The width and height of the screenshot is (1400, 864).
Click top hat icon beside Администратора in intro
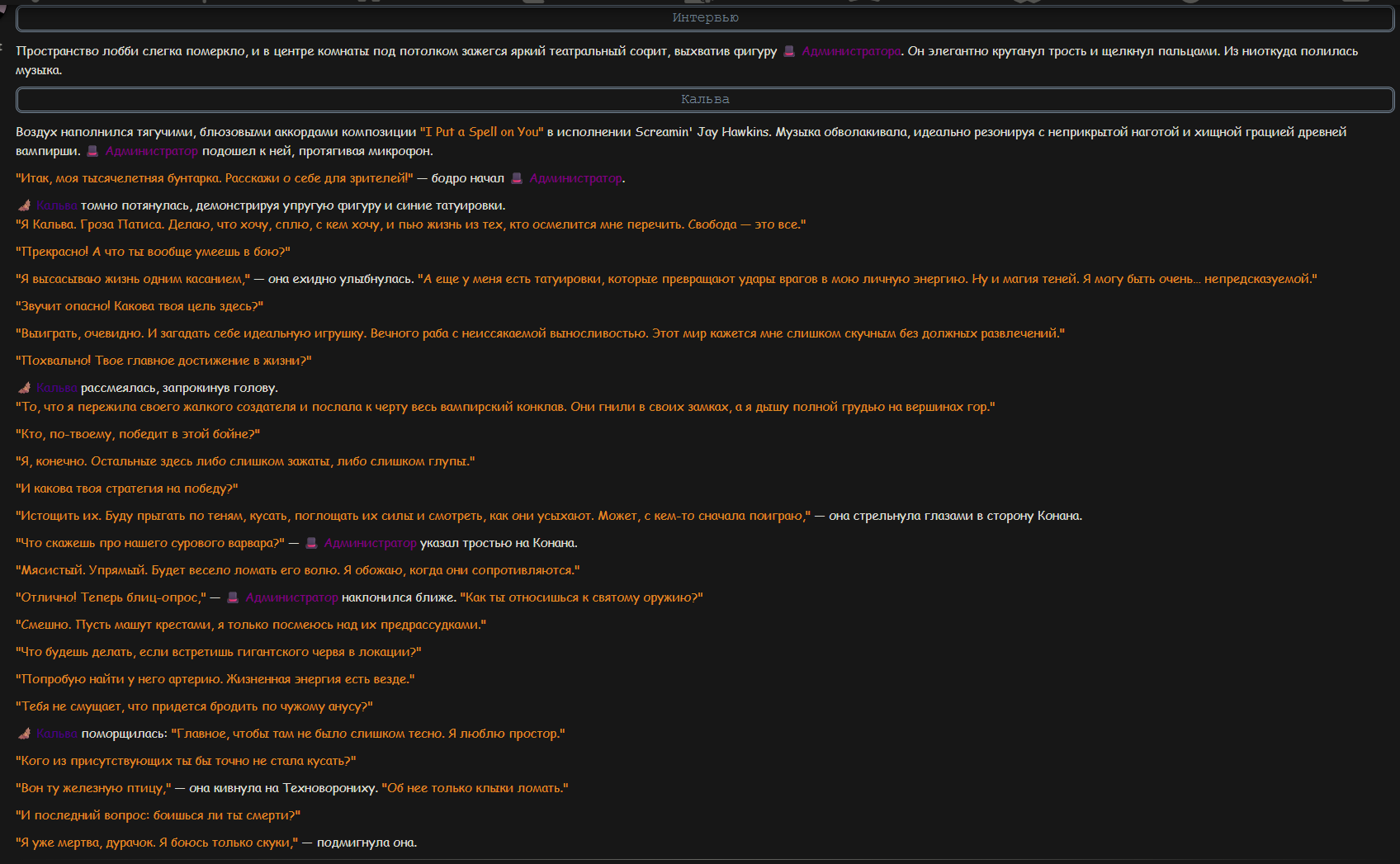tap(789, 51)
